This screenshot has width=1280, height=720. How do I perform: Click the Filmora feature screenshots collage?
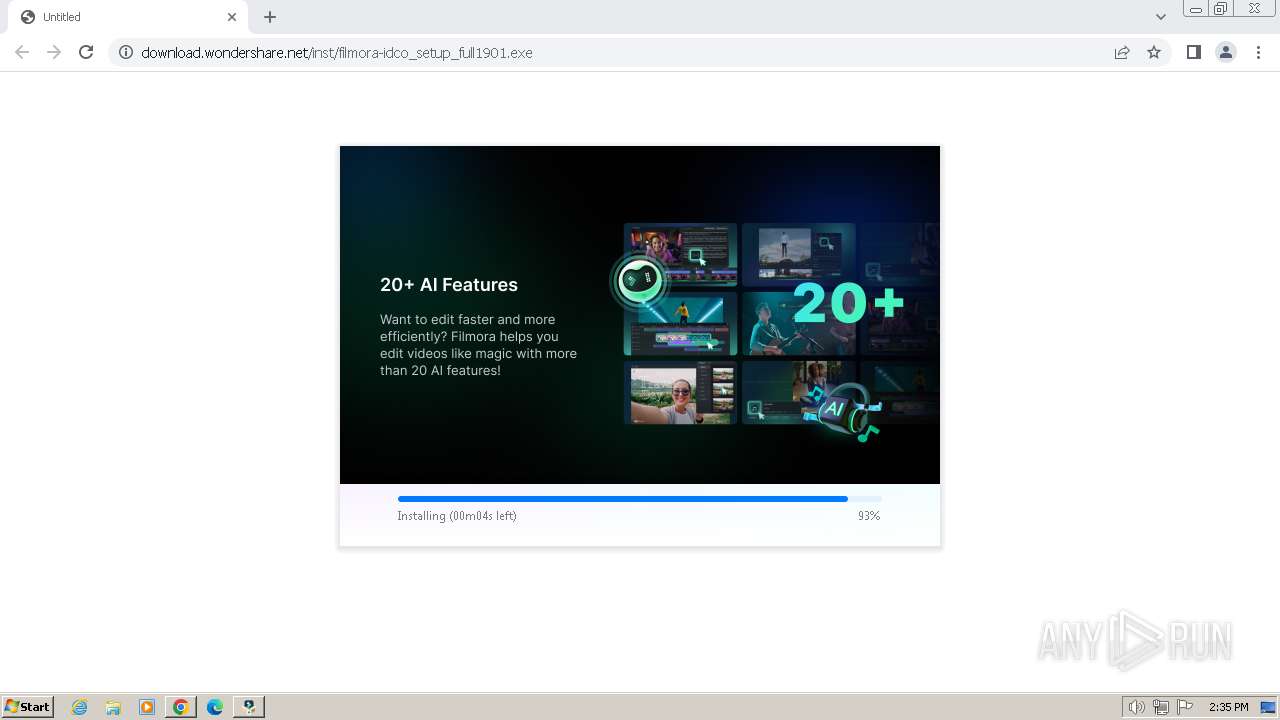point(781,324)
